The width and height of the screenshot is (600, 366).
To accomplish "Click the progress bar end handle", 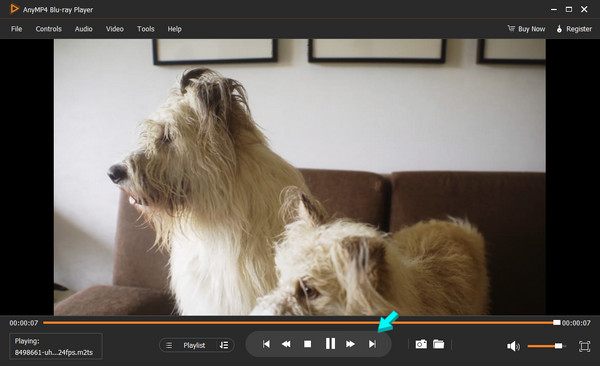I will pyautogui.click(x=557, y=323).
